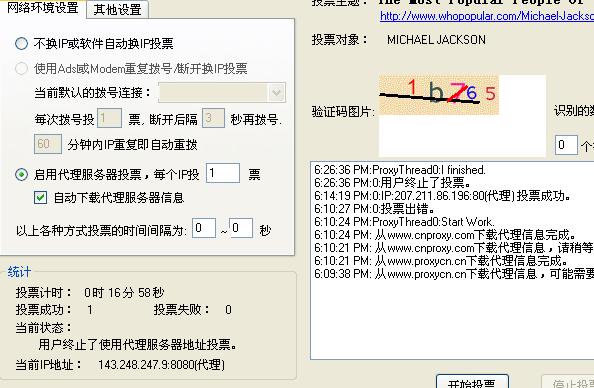Image resolution: width=594 pixels, height=388 pixels.
Task: Select the Ads/Modem 重复拨号 radio option
Action: pyautogui.click(x=22, y=69)
